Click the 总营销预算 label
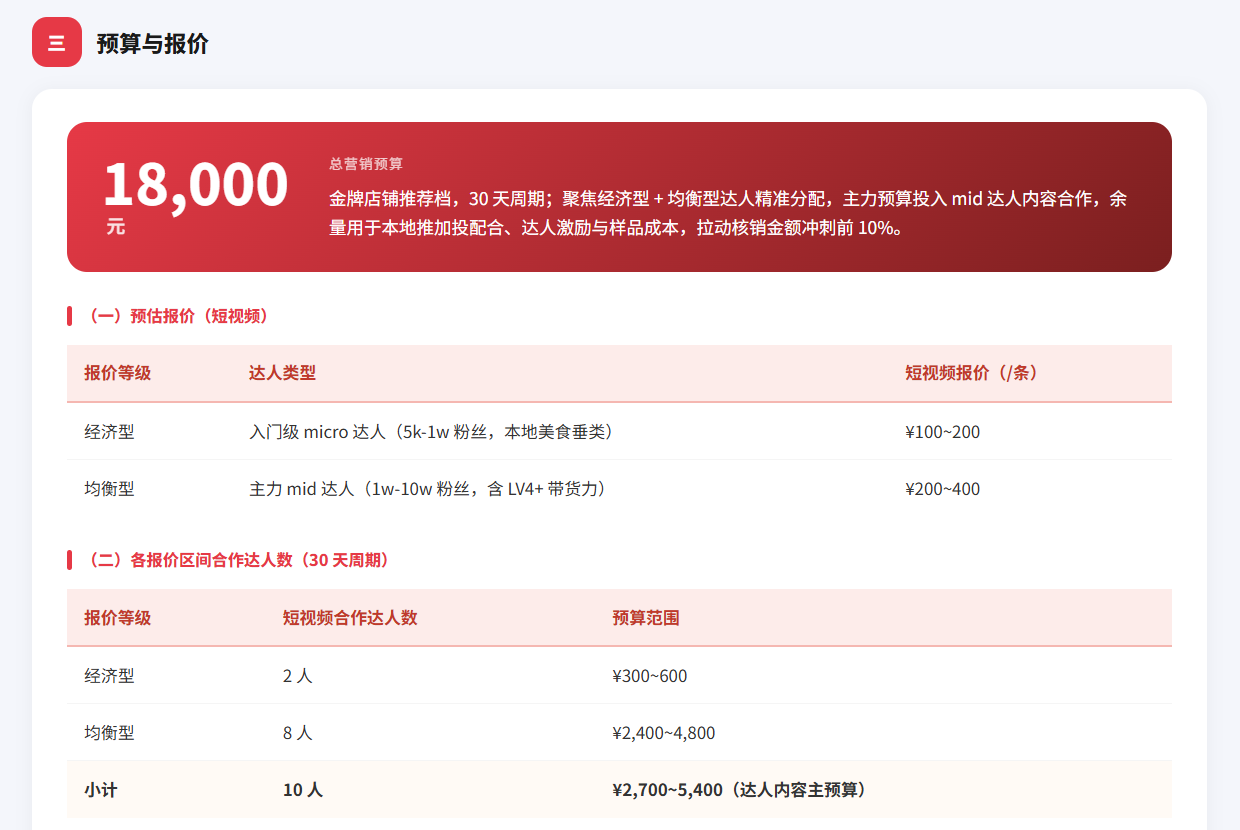The width and height of the screenshot is (1240, 830). (x=366, y=164)
